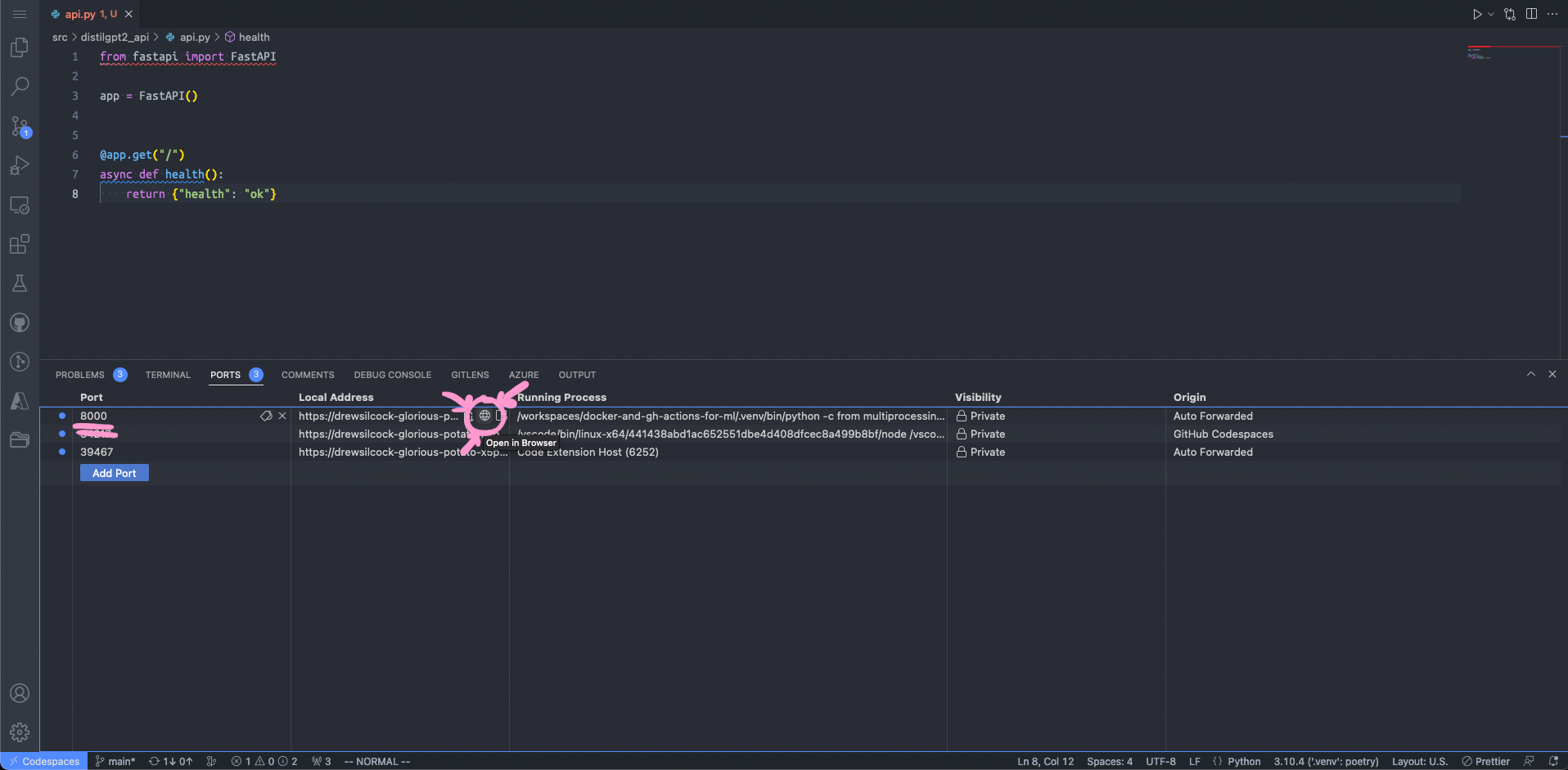
Task: Expand the run file dropdown arrow
Action: pos(1491,14)
